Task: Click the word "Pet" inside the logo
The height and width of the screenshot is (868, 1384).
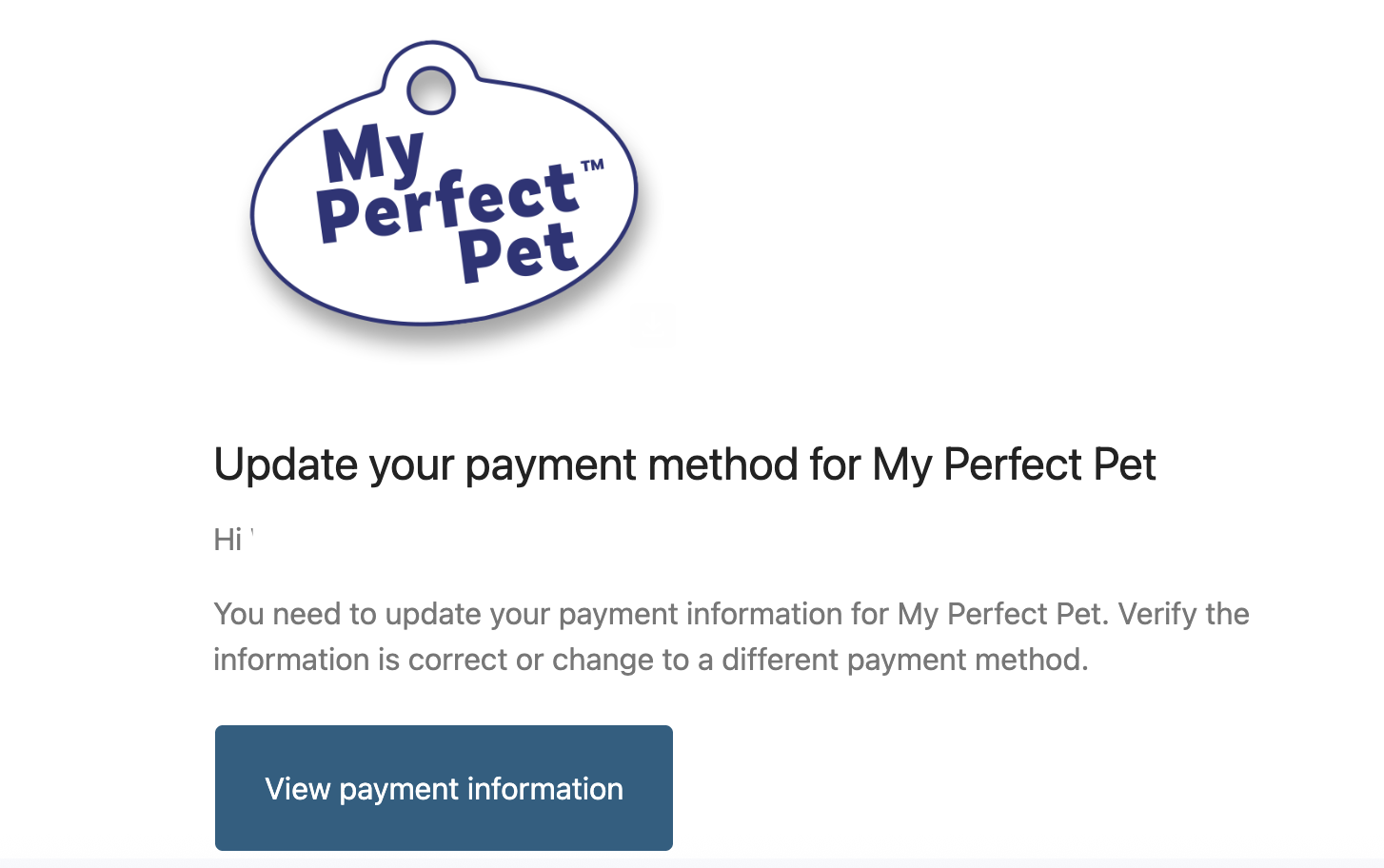Action: click(519, 252)
